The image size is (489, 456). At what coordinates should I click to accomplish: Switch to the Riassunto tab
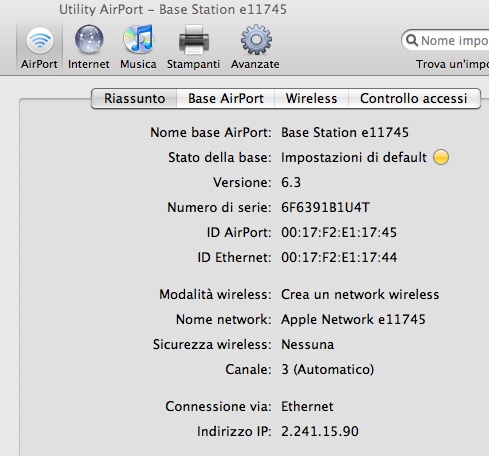coord(134,99)
